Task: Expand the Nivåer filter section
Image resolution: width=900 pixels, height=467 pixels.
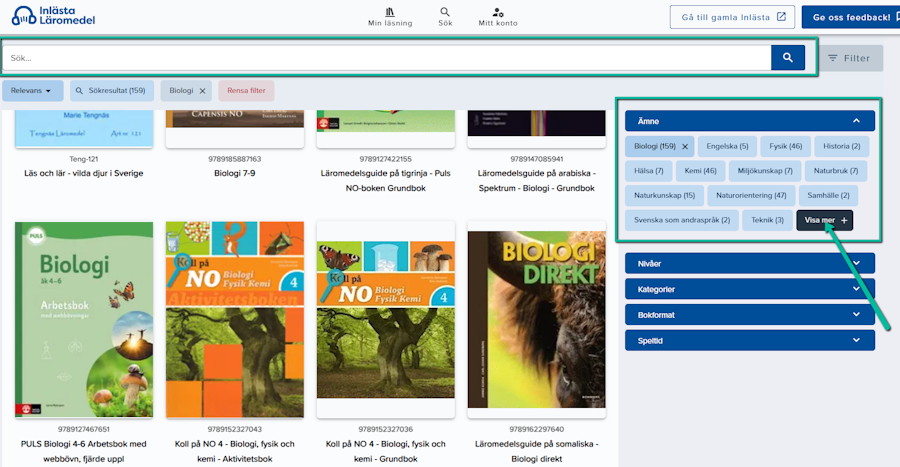Action: (x=750, y=263)
